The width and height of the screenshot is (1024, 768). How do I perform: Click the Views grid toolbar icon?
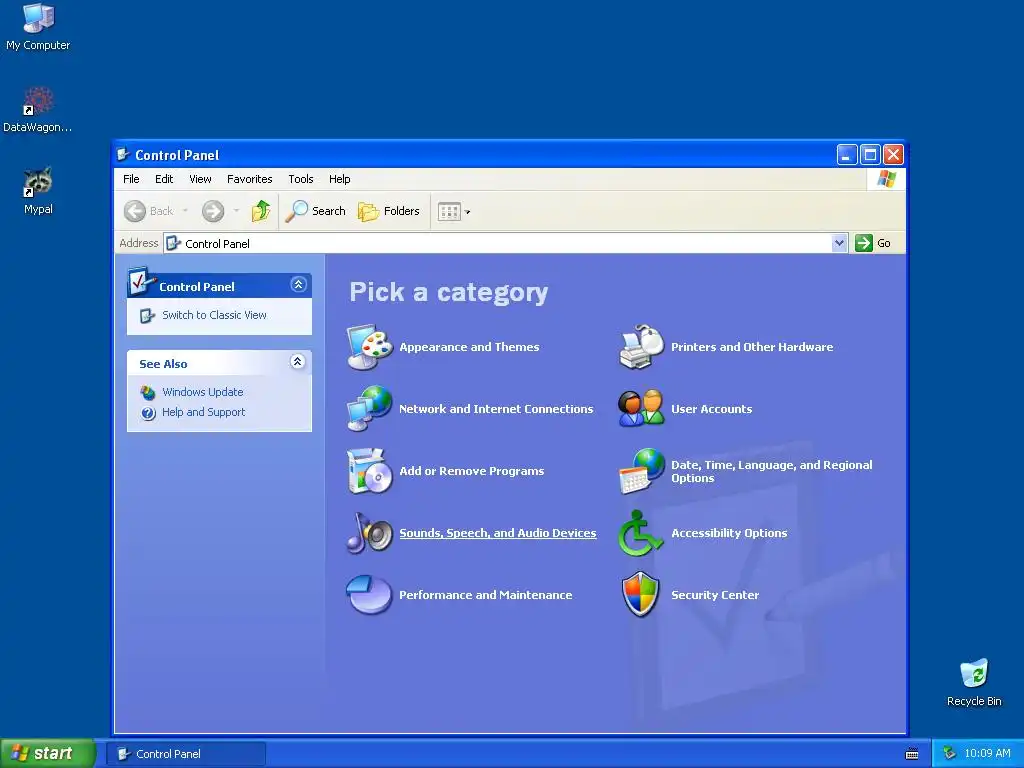(449, 212)
